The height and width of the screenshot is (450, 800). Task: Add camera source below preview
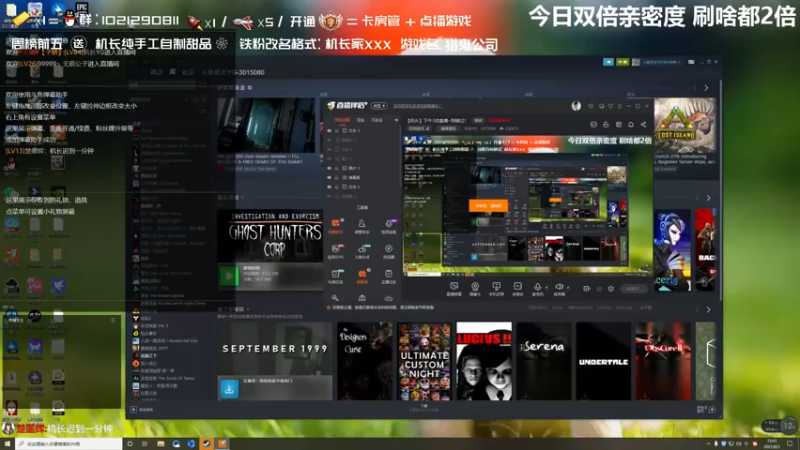(475, 289)
